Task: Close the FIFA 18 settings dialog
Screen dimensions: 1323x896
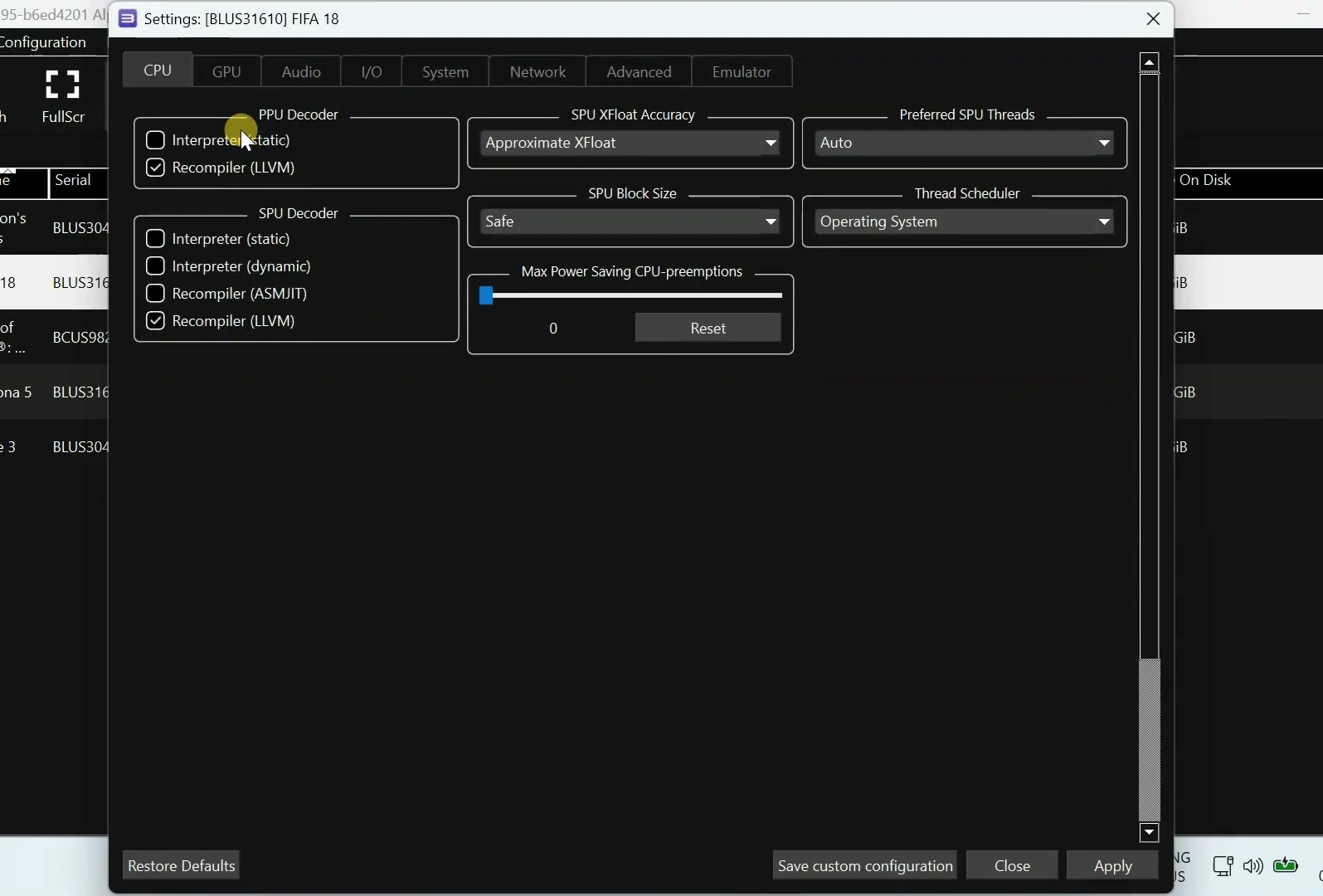Action: [x=1154, y=19]
